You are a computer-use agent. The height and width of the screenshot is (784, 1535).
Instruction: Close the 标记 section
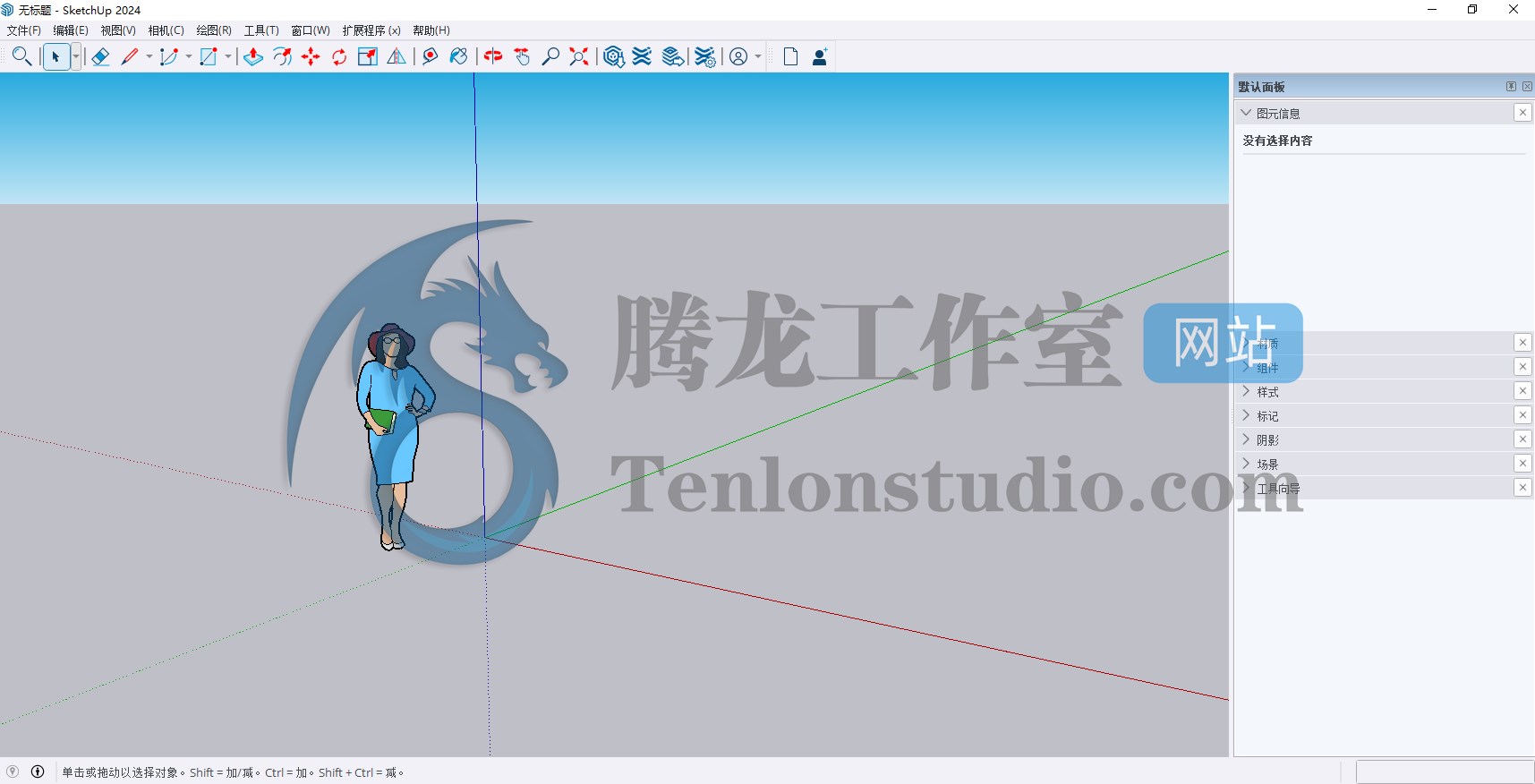click(1522, 415)
